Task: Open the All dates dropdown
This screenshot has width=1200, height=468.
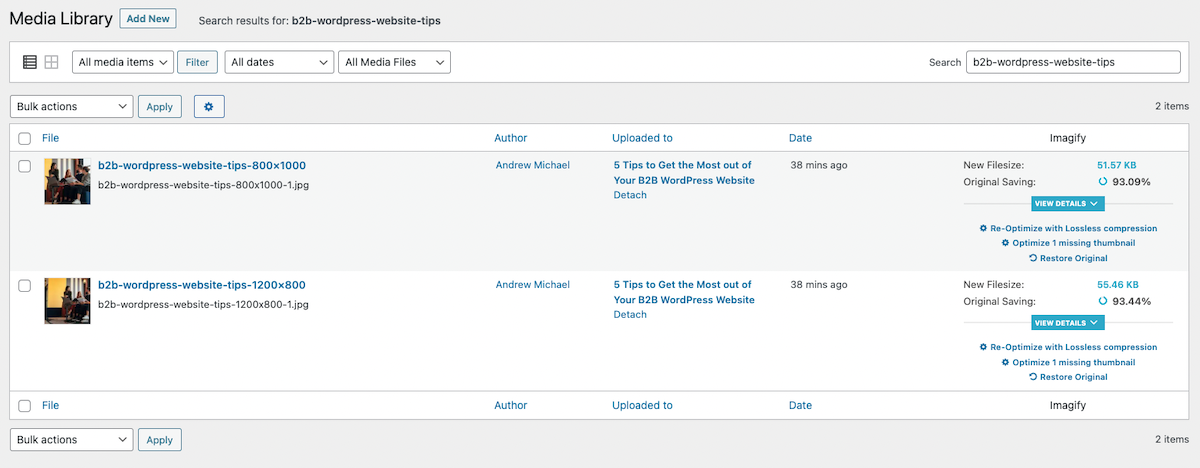Action: tap(279, 62)
